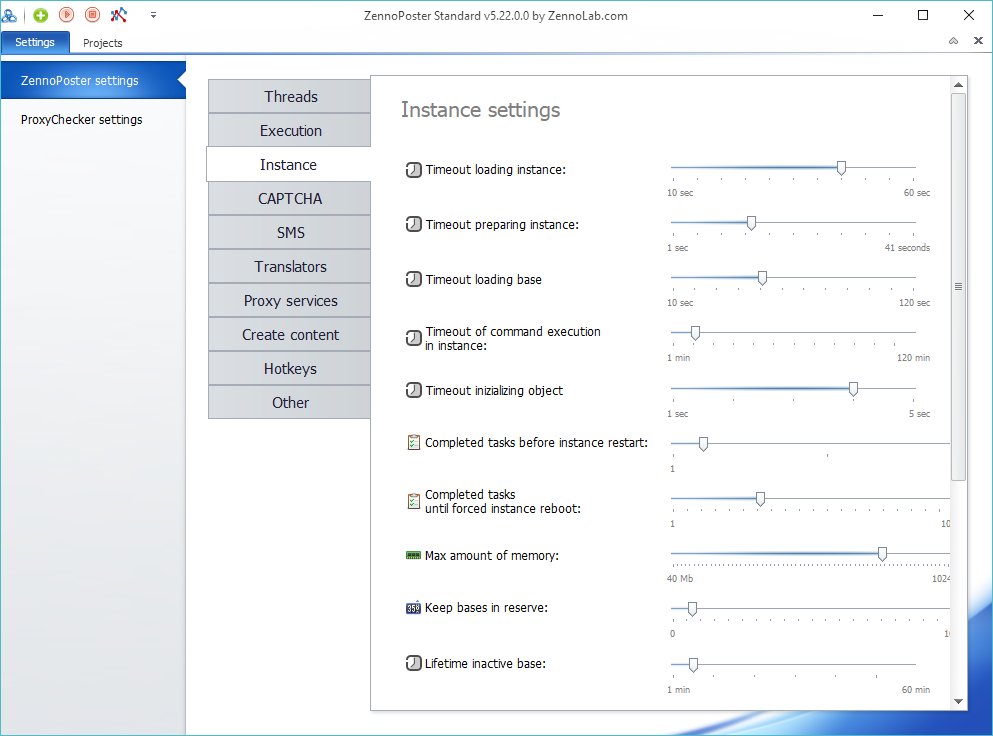Click clock icon beside Timeout of command execution
993x736 pixels.
pyautogui.click(x=414, y=338)
